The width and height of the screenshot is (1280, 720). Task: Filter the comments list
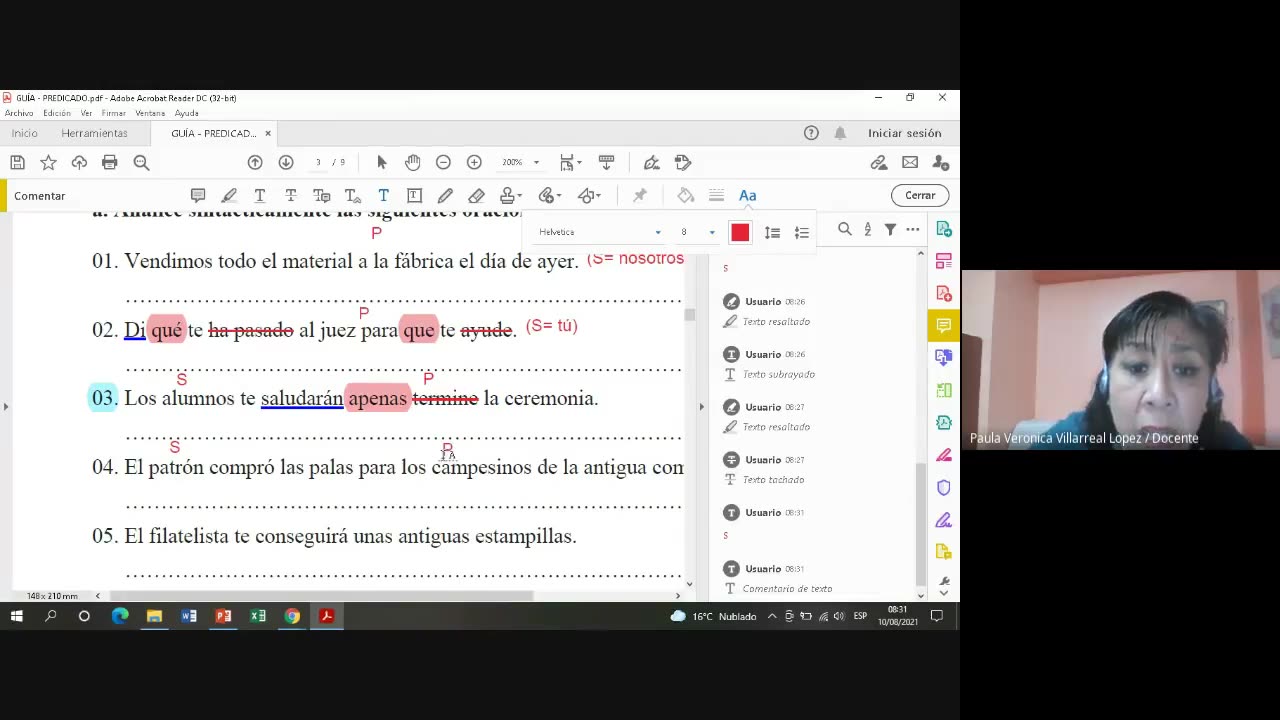point(890,229)
